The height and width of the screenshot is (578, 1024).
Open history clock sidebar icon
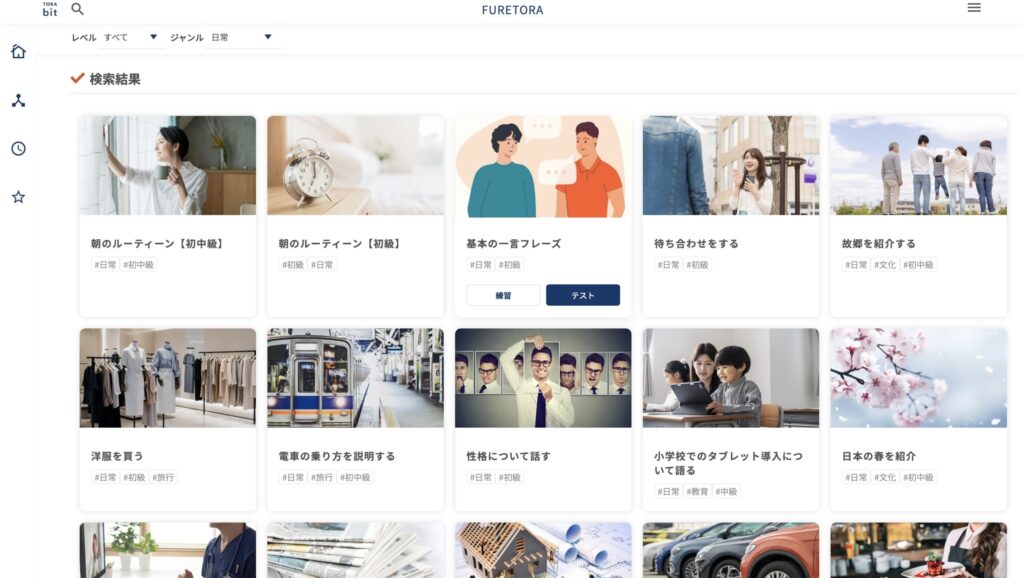[x=18, y=149]
